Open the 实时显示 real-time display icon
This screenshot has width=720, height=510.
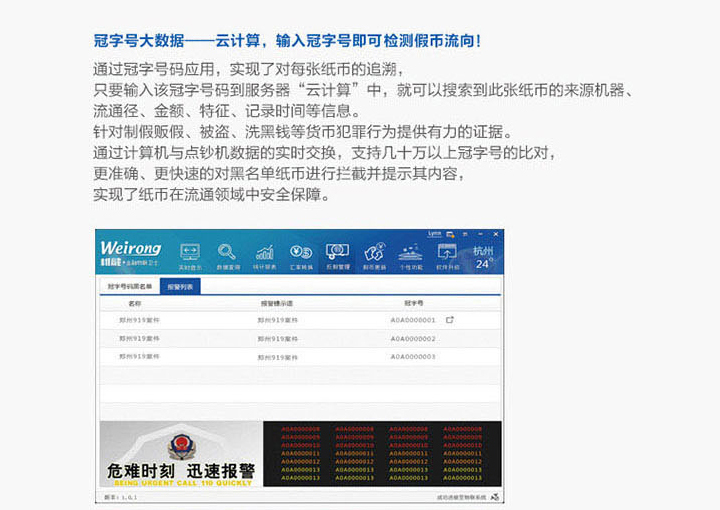pyautogui.click(x=189, y=256)
